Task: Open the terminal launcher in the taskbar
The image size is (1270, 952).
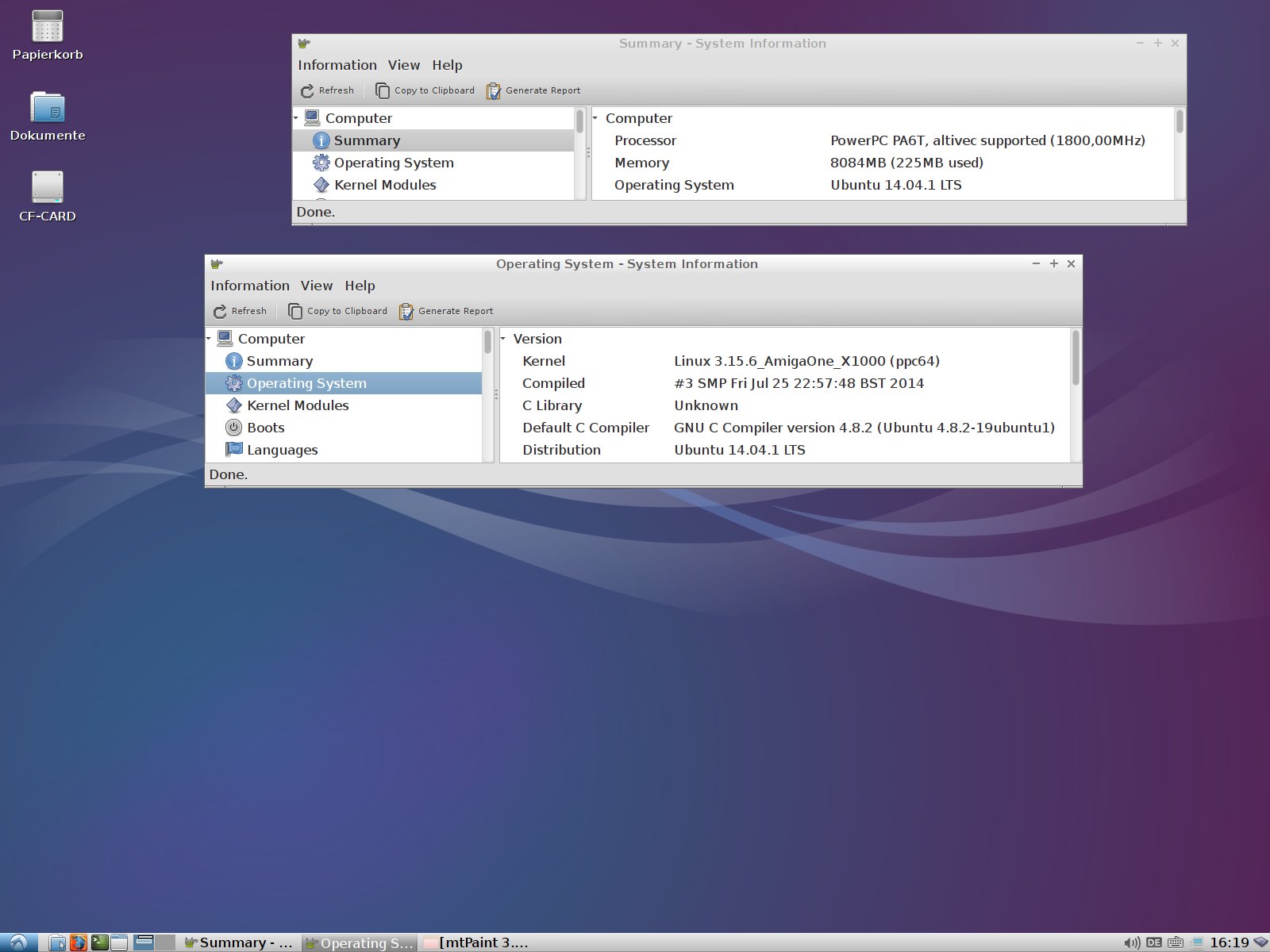Action: pos(99,942)
